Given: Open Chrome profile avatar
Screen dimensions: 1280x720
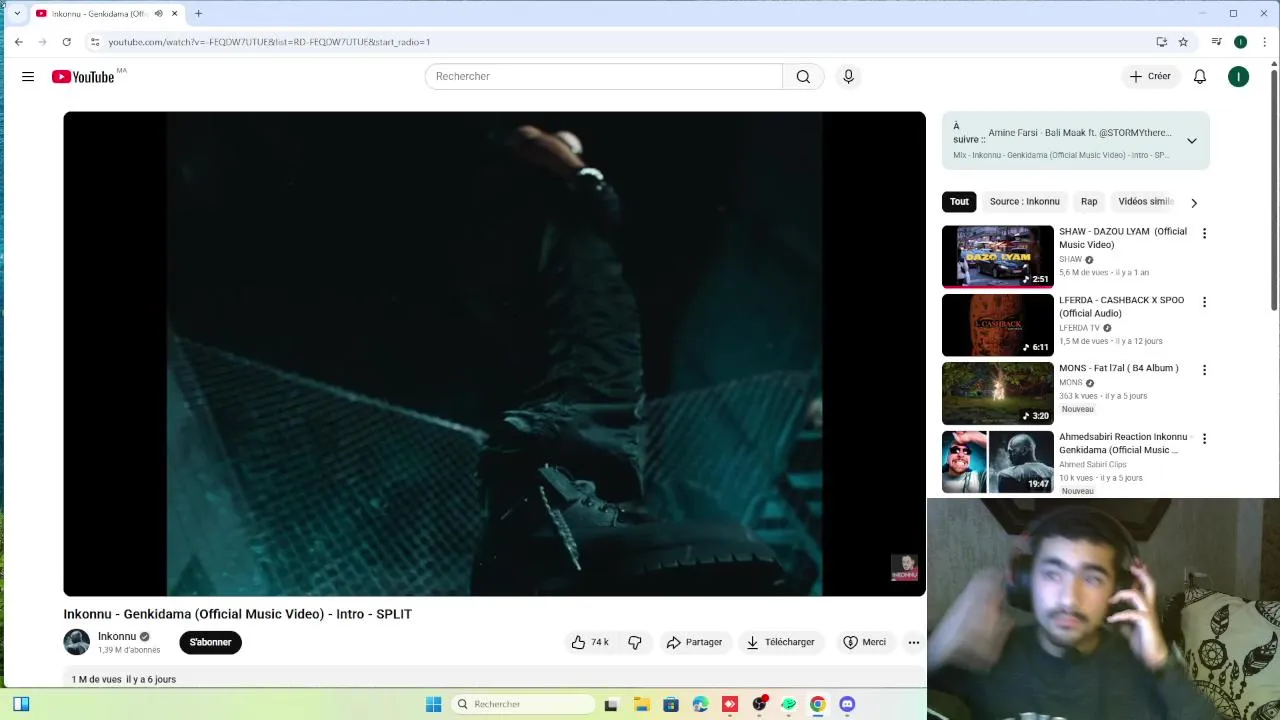Looking at the screenshot, I should tap(1240, 42).
